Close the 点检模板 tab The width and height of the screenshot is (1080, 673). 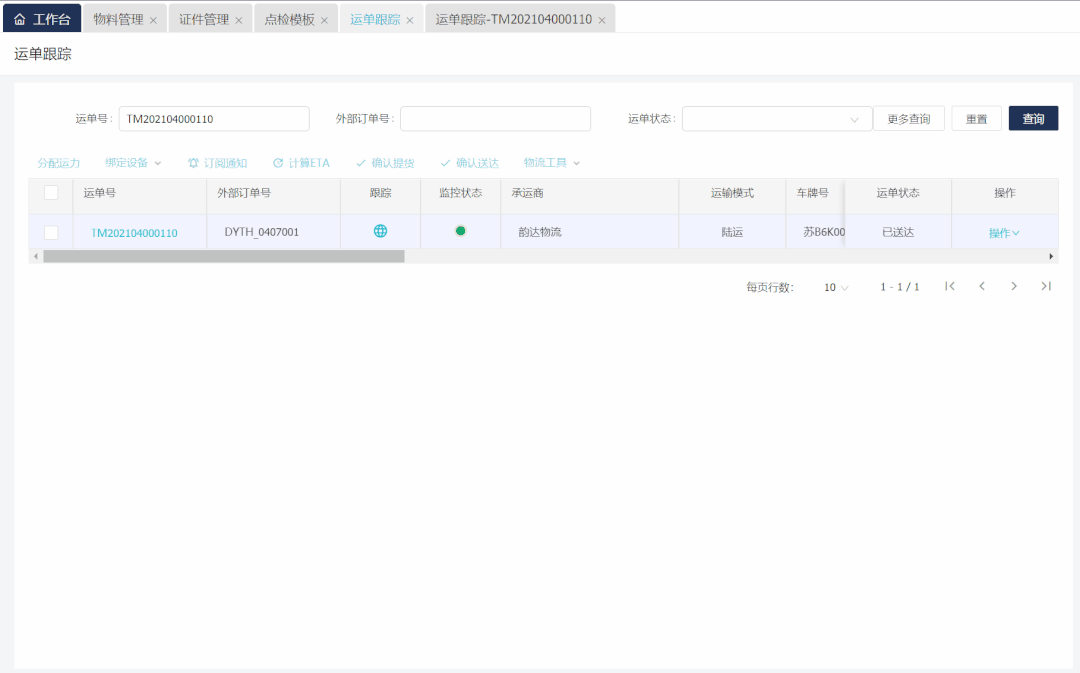coord(324,20)
